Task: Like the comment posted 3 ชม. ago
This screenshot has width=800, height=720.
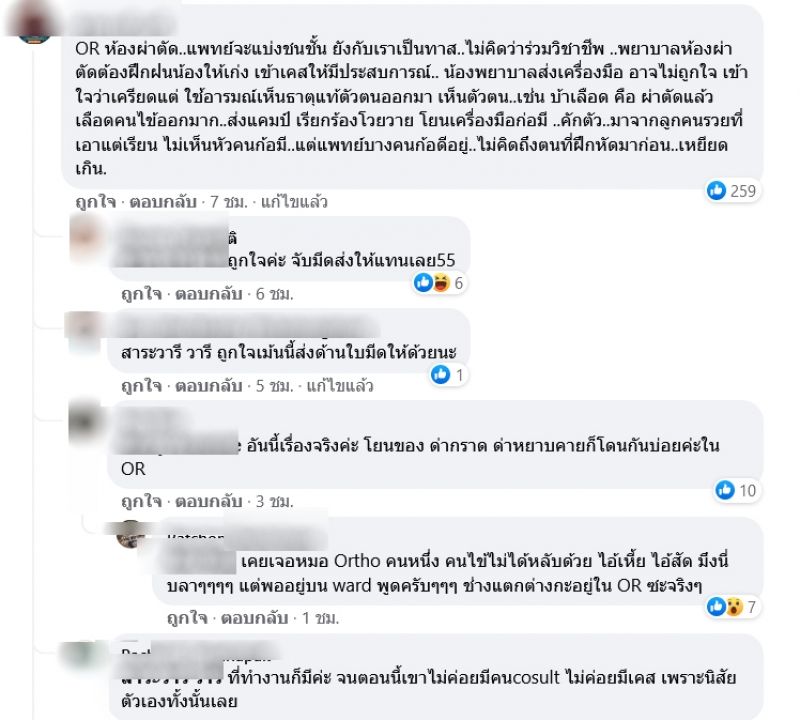Action: (x=141, y=502)
